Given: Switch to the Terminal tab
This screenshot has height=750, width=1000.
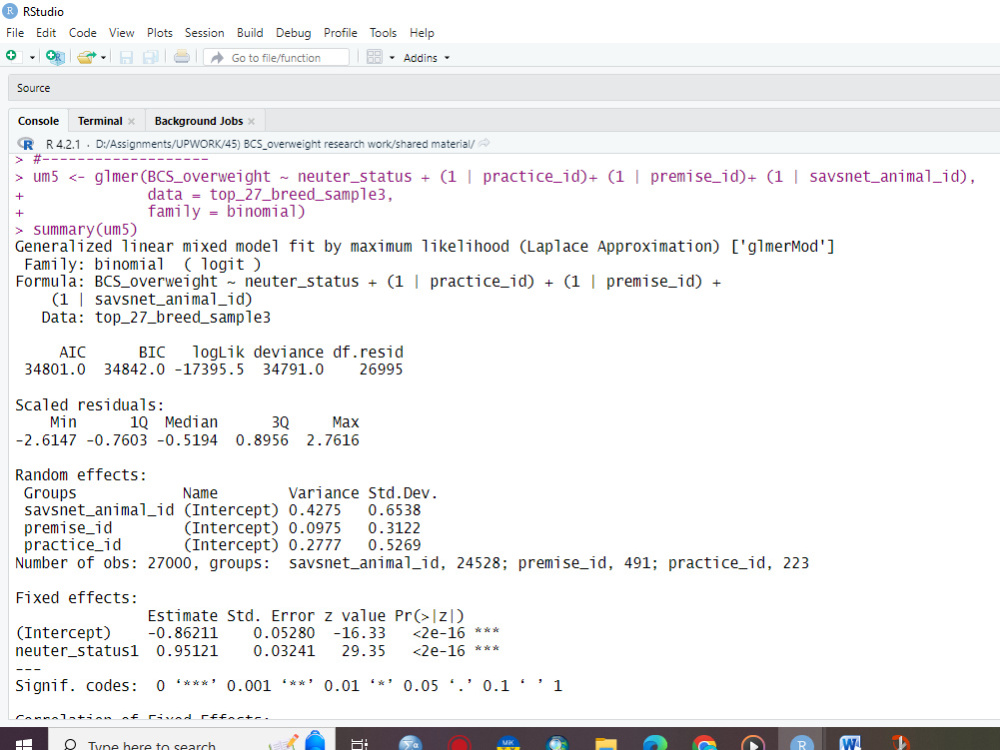Looking at the screenshot, I should click(x=98, y=120).
